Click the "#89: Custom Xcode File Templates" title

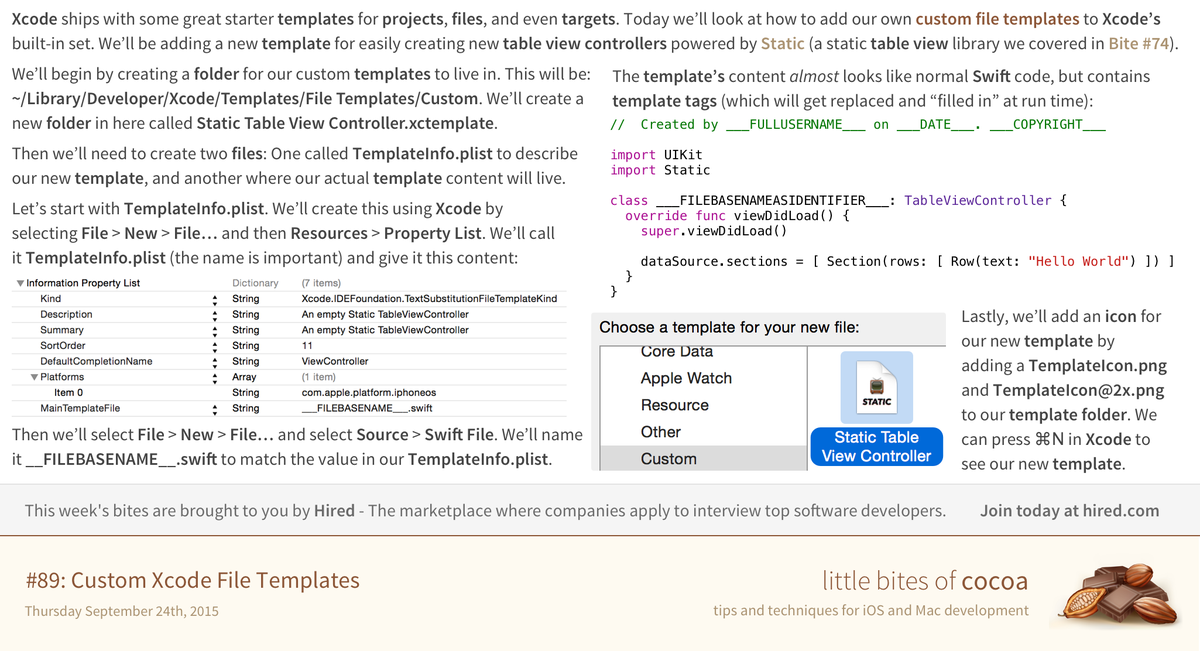[x=192, y=580]
